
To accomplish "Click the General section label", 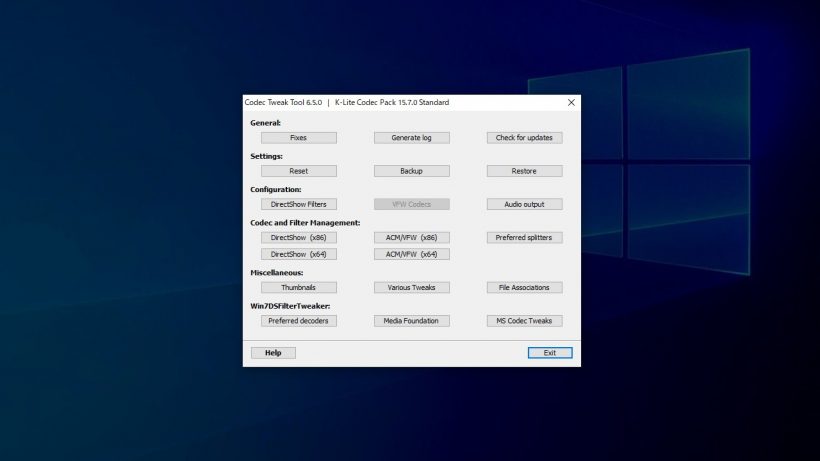I will [265, 123].
